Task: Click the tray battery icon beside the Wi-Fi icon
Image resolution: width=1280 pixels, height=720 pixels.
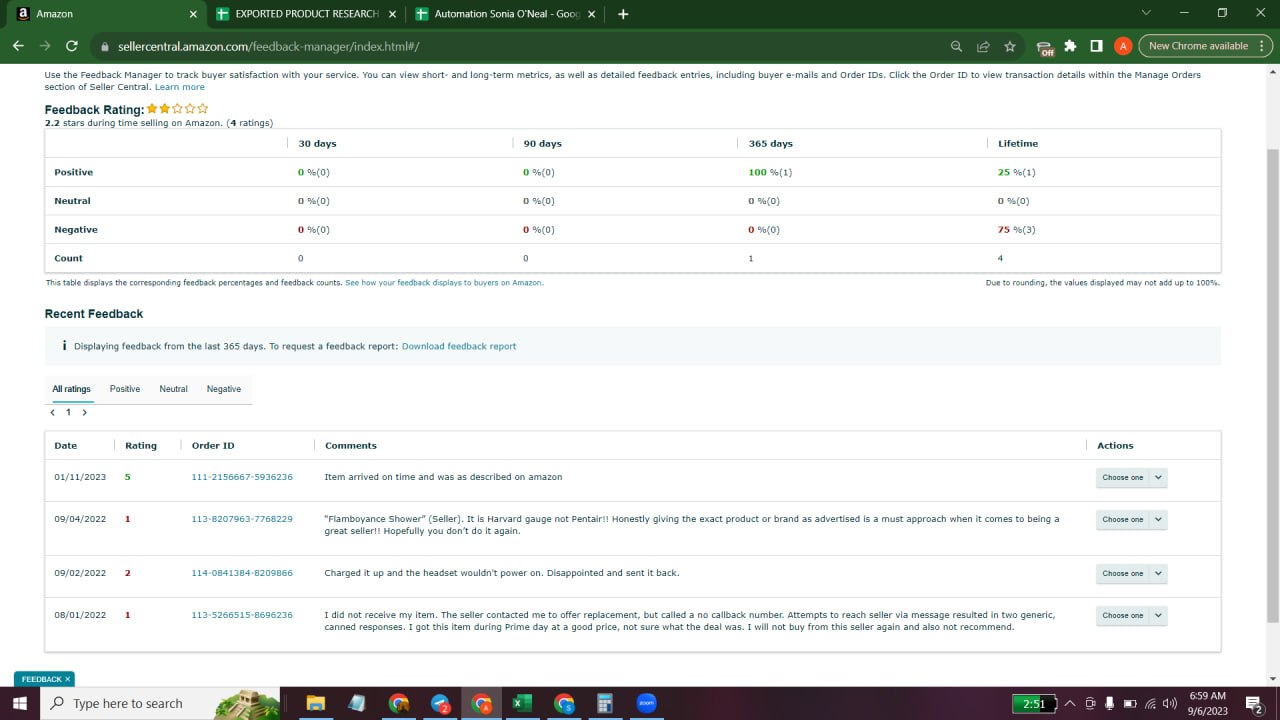Action: click(1130, 703)
